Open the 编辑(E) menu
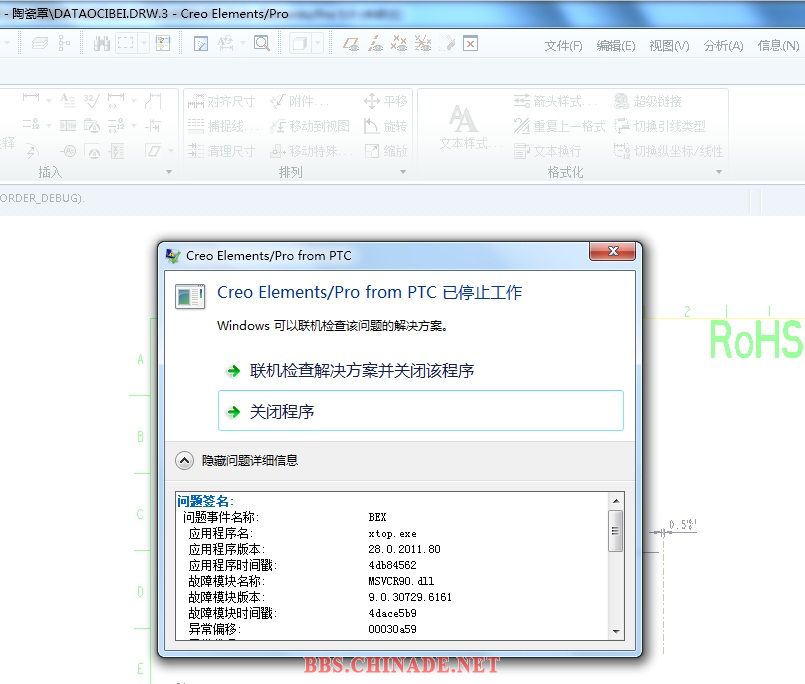Viewport: 805px width, 684px height. [x=616, y=46]
